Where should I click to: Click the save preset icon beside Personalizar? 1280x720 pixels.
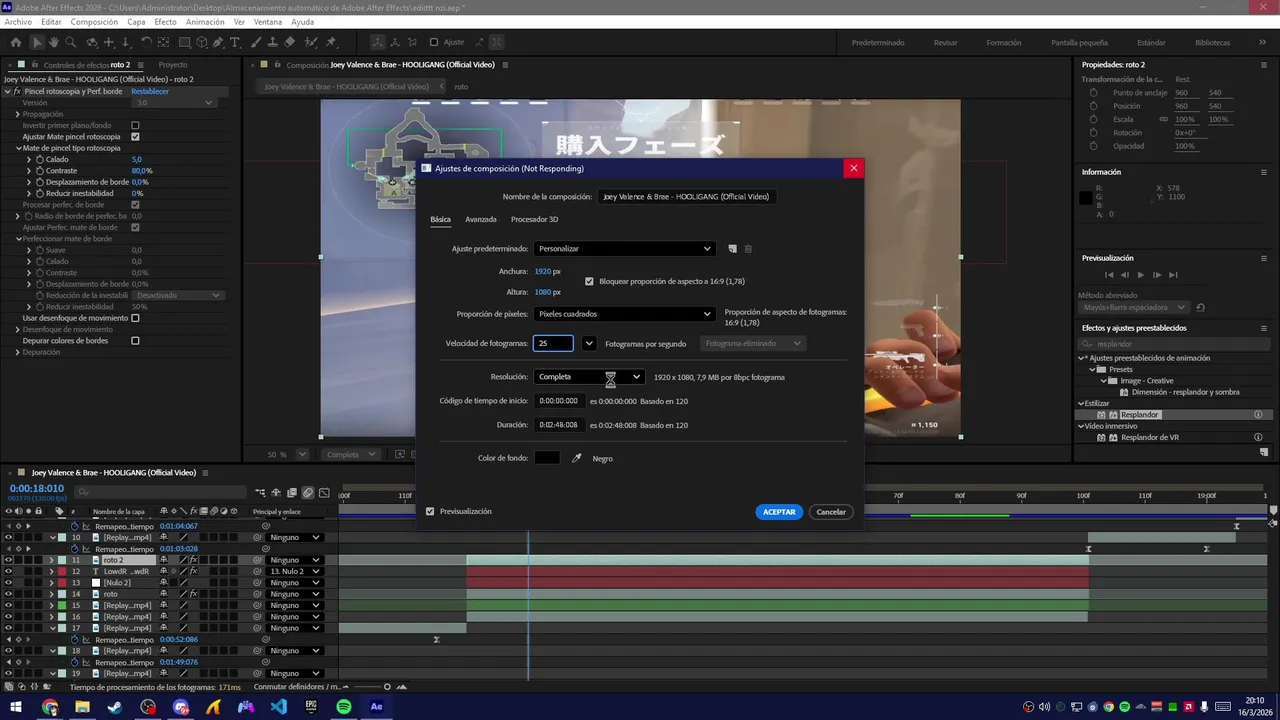(732, 249)
